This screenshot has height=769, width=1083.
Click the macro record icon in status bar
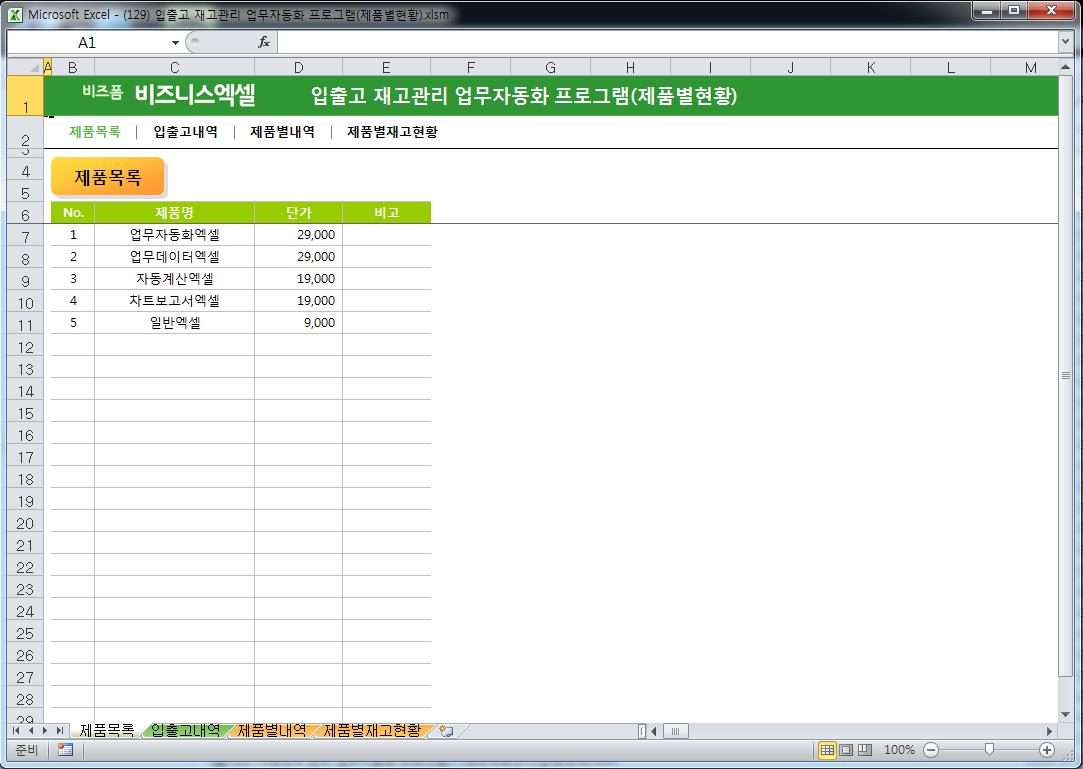tap(65, 750)
